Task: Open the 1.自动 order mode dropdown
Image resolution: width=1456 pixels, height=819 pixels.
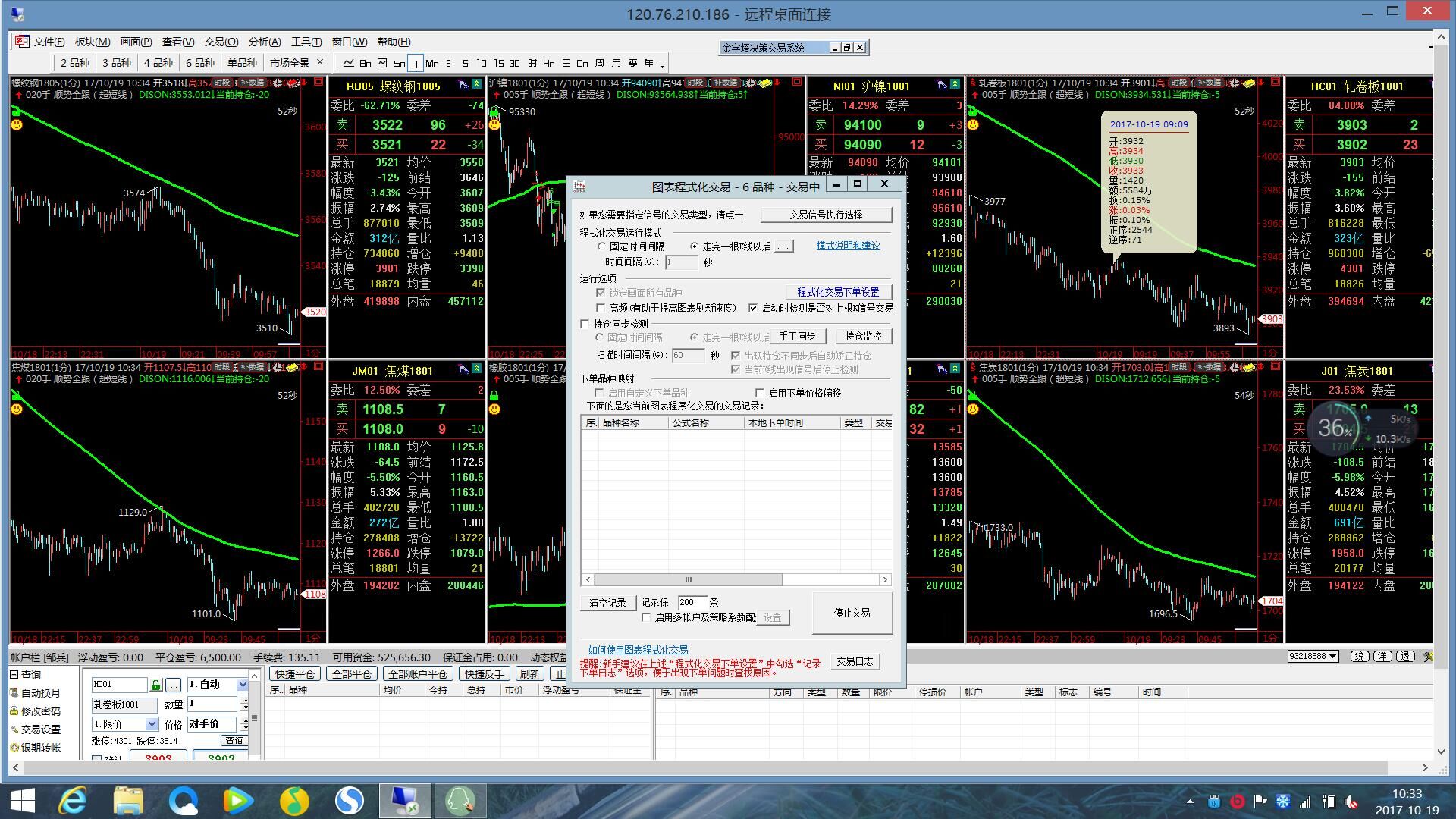Action: [243, 685]
